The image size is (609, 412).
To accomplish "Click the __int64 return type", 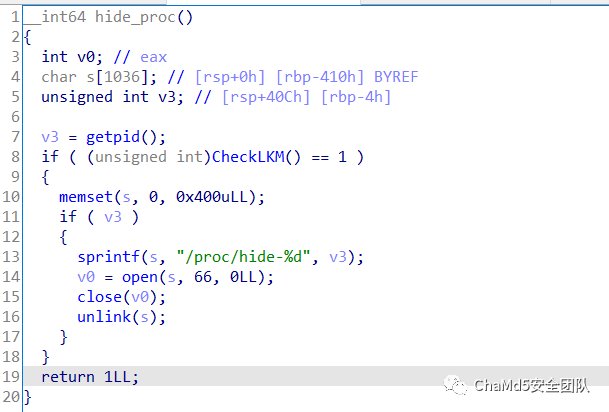I will click(55, 17).
